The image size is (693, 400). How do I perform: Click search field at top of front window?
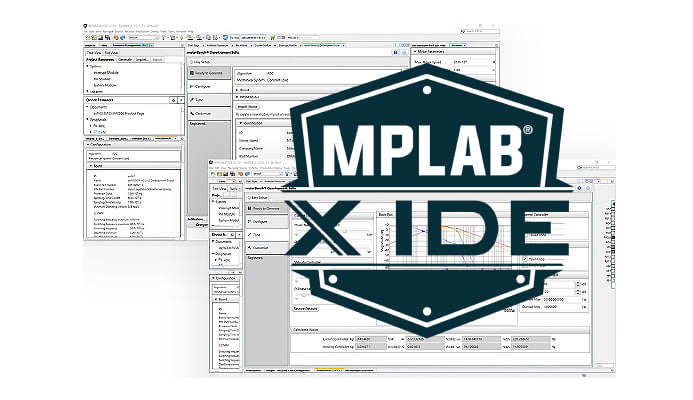pos(596,168)
